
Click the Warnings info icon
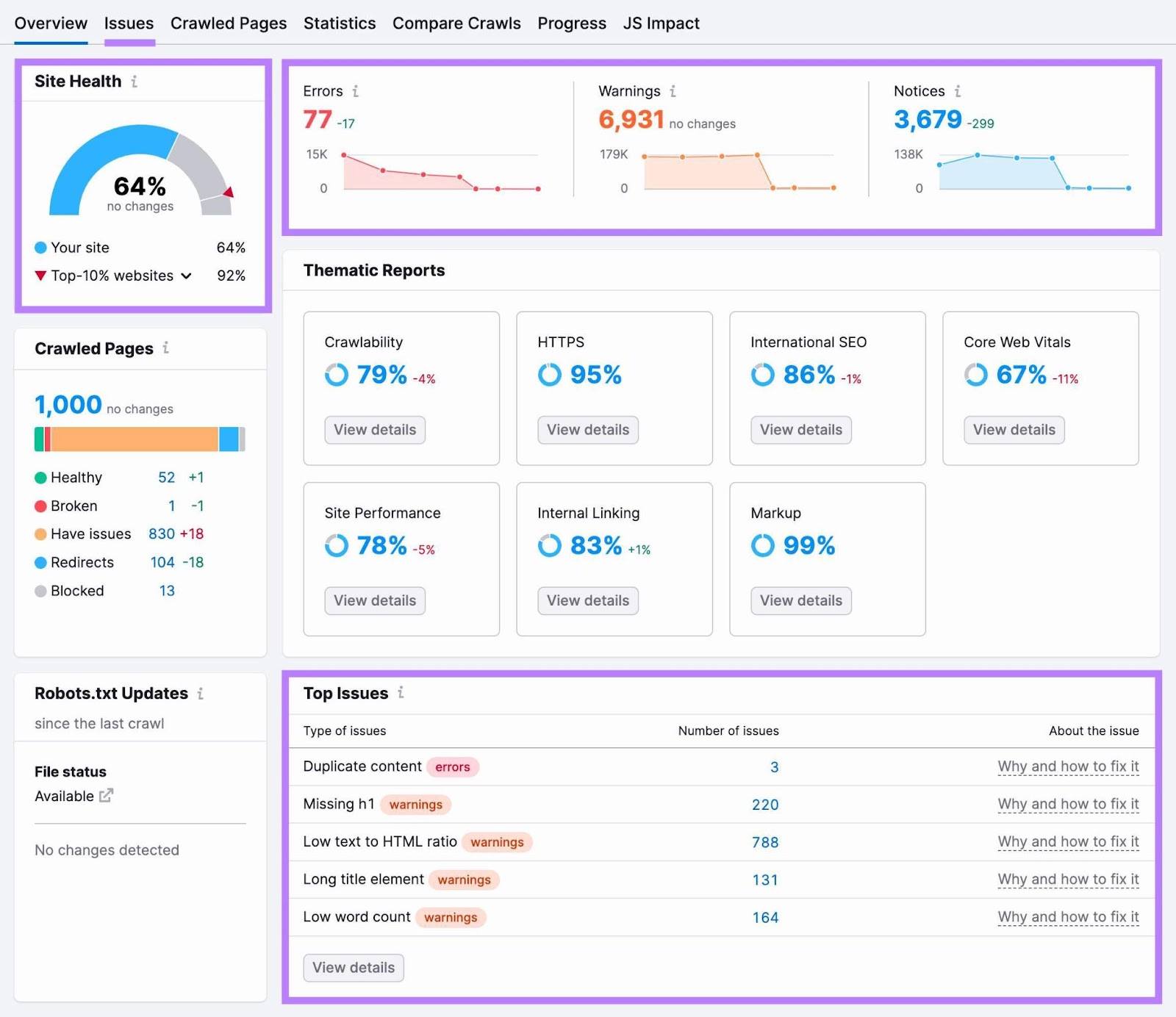click(673, 91)
